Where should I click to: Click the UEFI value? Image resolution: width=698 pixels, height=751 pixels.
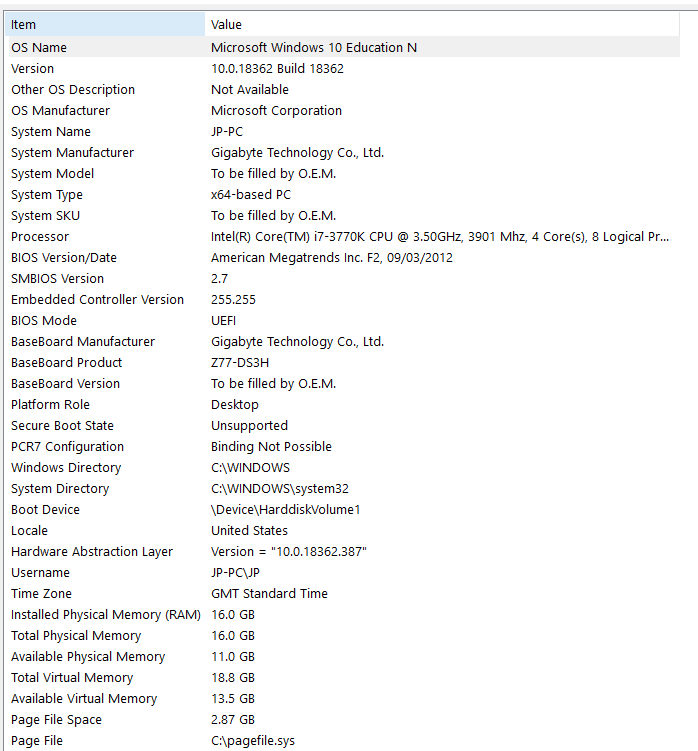(223, 321)
